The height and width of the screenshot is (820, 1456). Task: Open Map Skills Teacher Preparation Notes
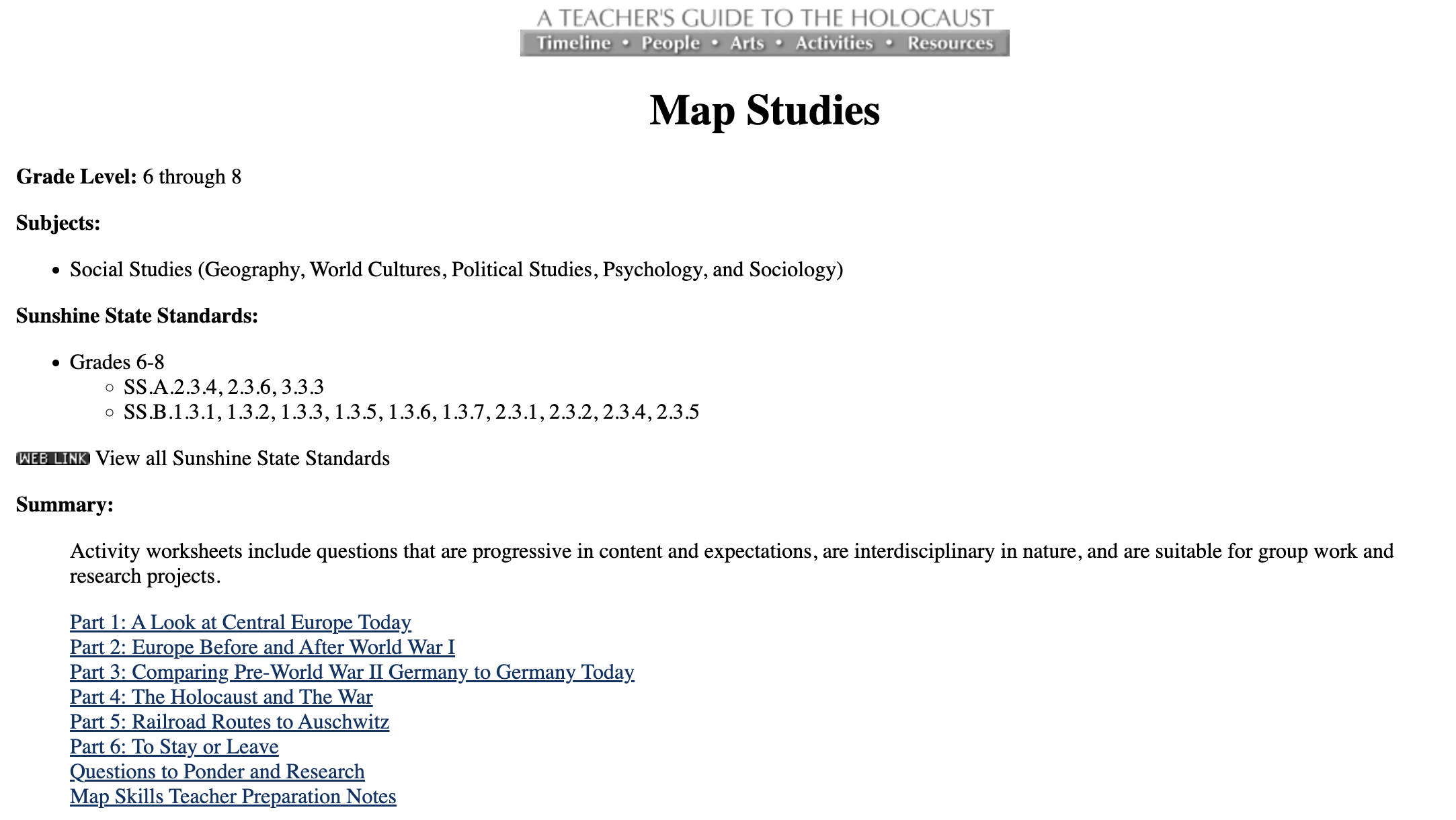tap(233, 796)
